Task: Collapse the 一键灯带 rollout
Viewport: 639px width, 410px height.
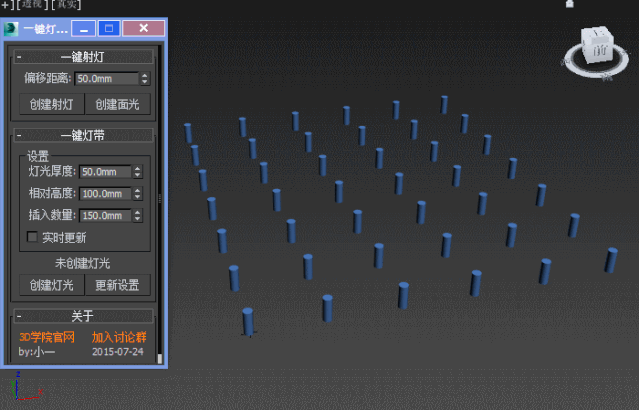Action: (84, 135)
